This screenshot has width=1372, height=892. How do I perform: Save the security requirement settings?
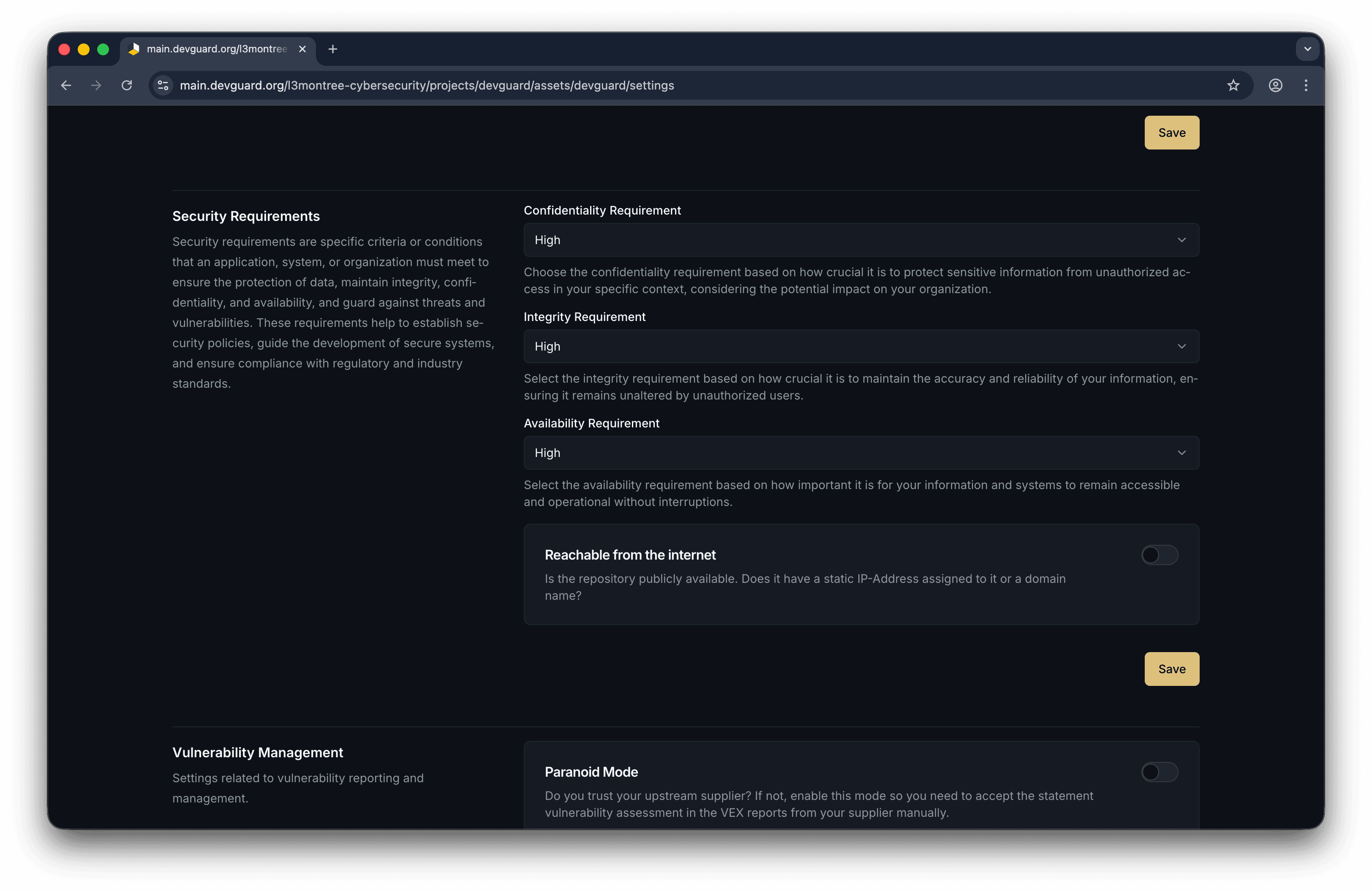click(x=1171, y=132)
